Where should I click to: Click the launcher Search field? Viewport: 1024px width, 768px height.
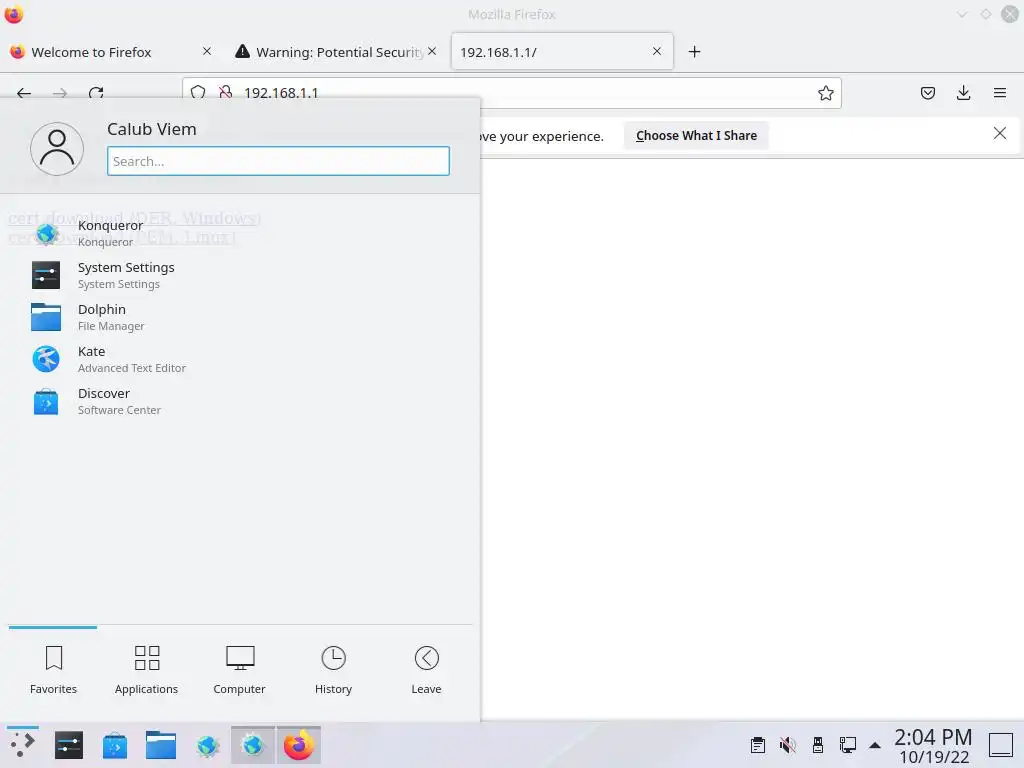[278, 161]
